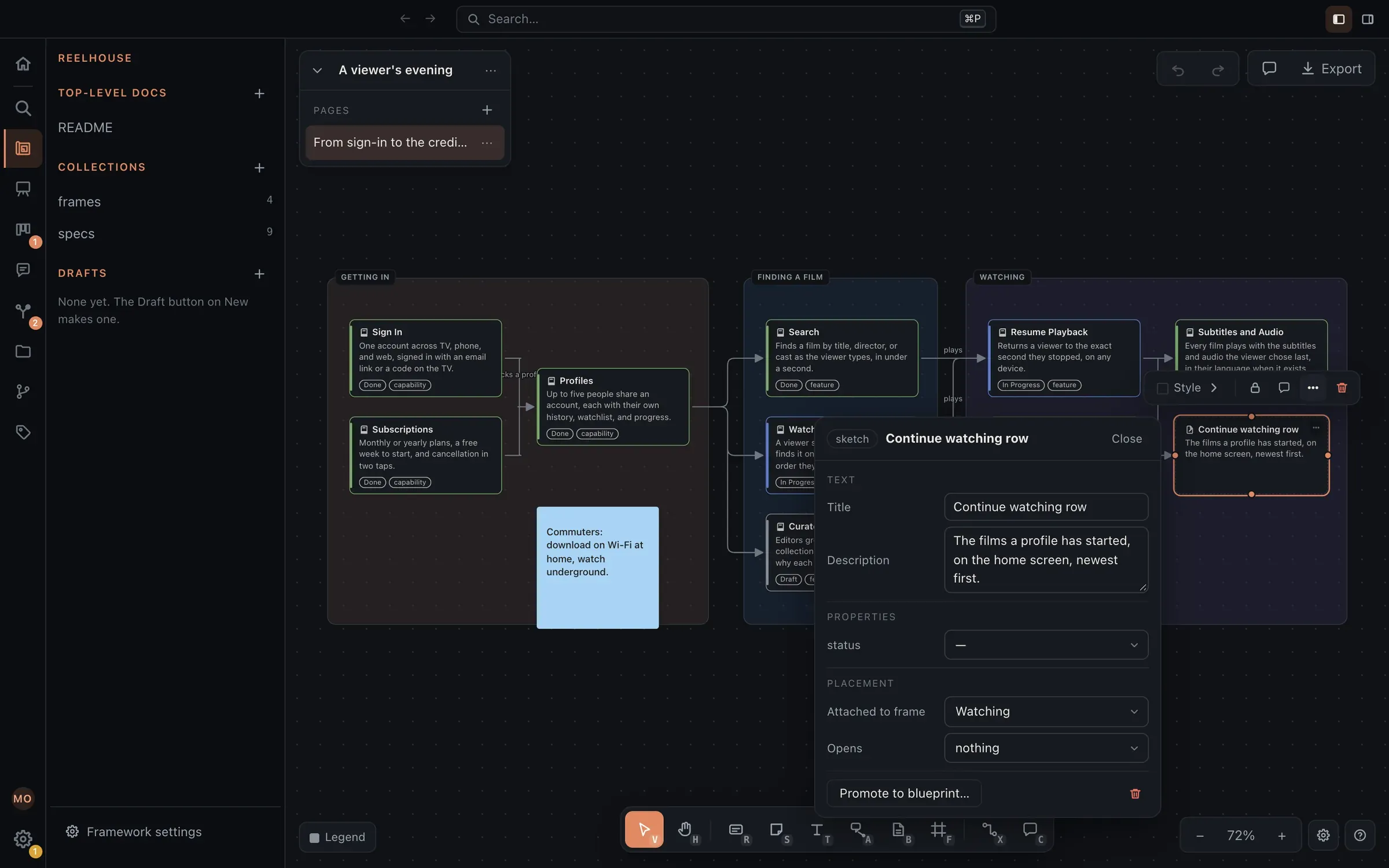Click the undo arrow
Screen dimensions: 1389x868
tap(1178, 70)
